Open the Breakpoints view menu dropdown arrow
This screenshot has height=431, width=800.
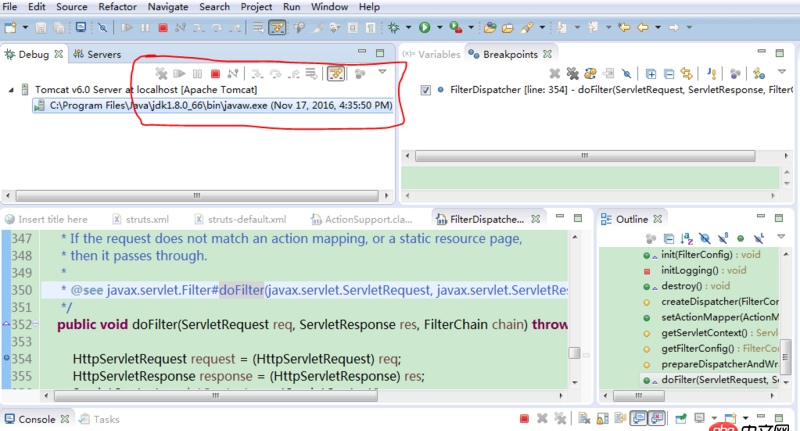781,72
